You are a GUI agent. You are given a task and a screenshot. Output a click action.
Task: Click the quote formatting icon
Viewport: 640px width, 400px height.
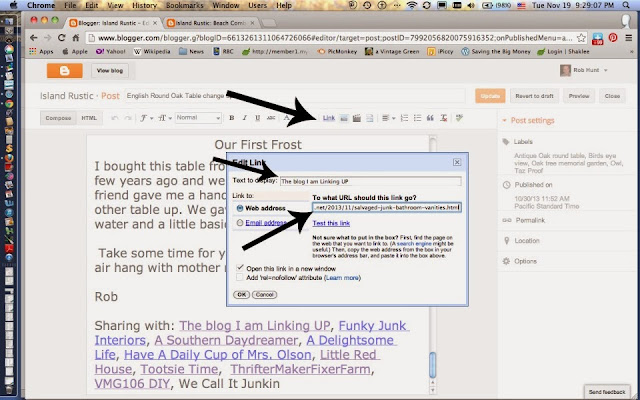pyautogui.click(x=430, y=118)
